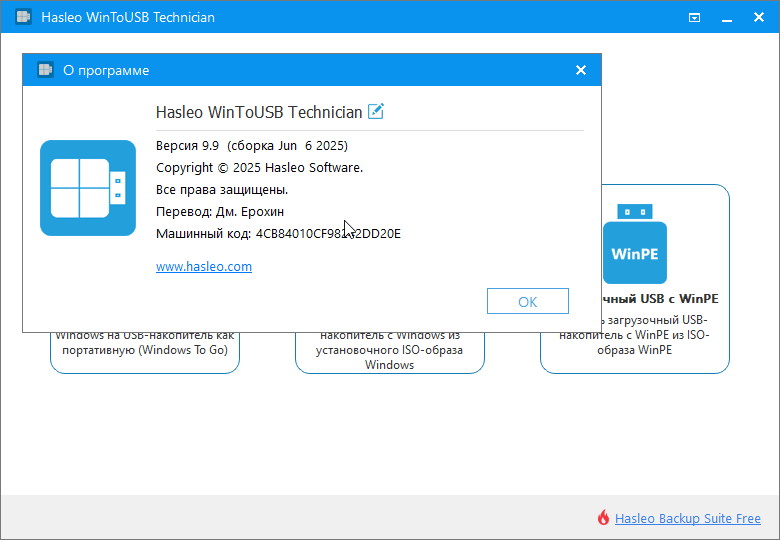The height and width of the screenshot is (540, 780).
Task: Click the large WinToUSB logo in About dialog
Action: [x=88, y=188]
